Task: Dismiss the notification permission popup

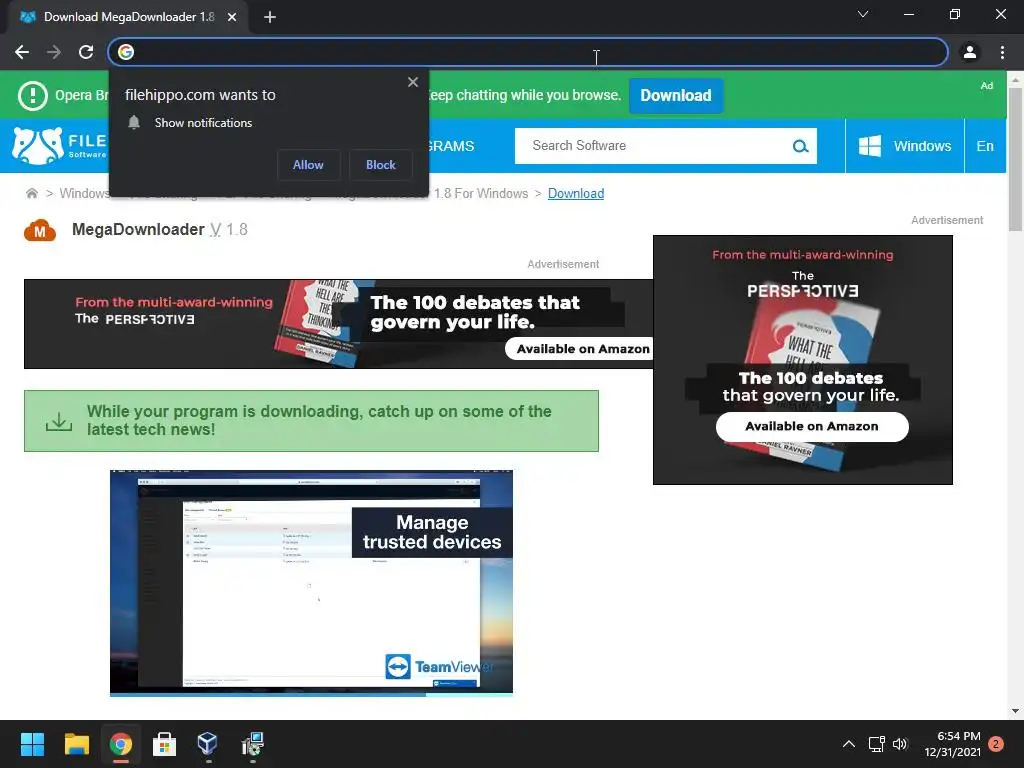Action: [x=413, y=82]
